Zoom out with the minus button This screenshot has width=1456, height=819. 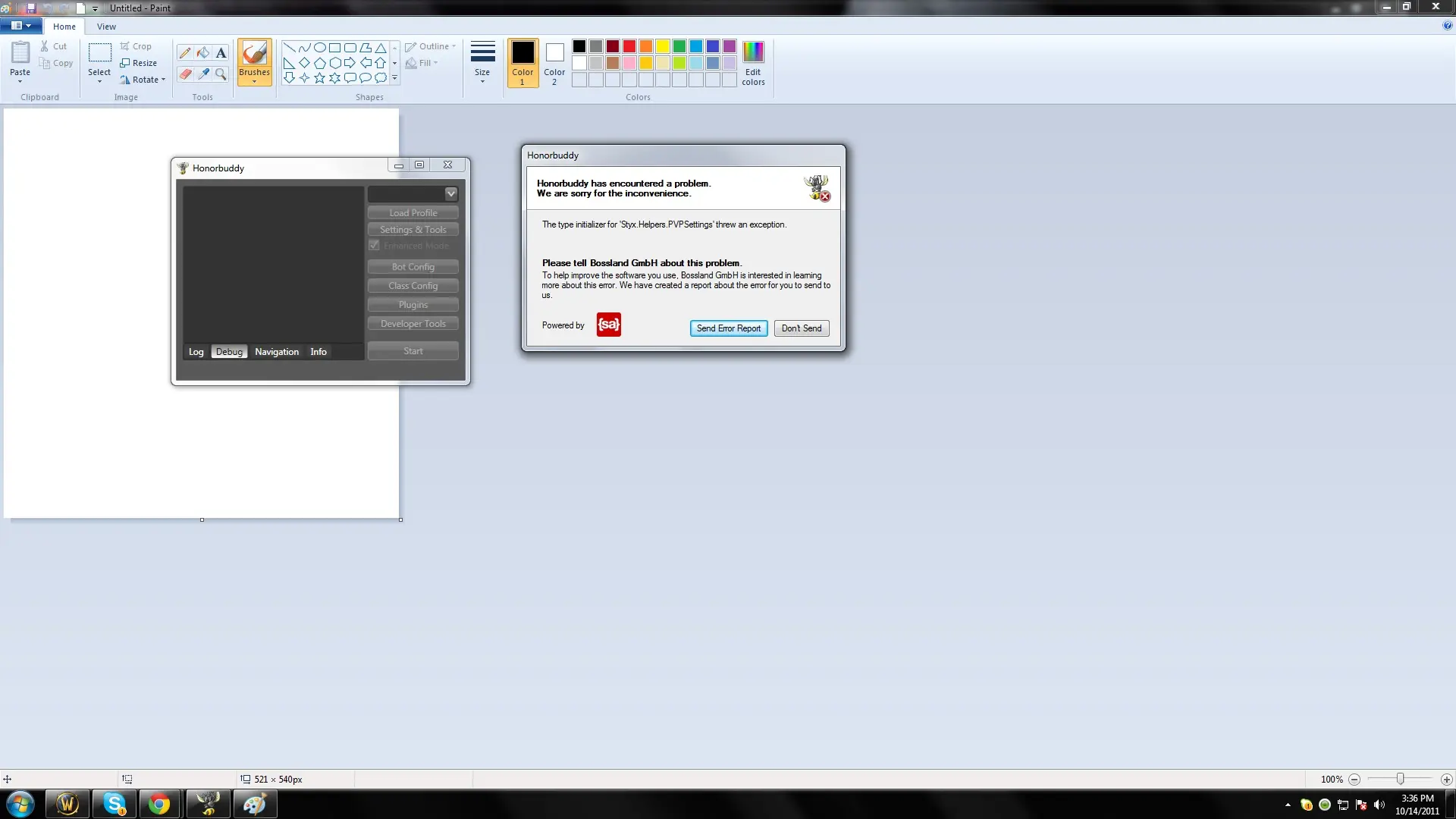click(x=1354, y=780)
